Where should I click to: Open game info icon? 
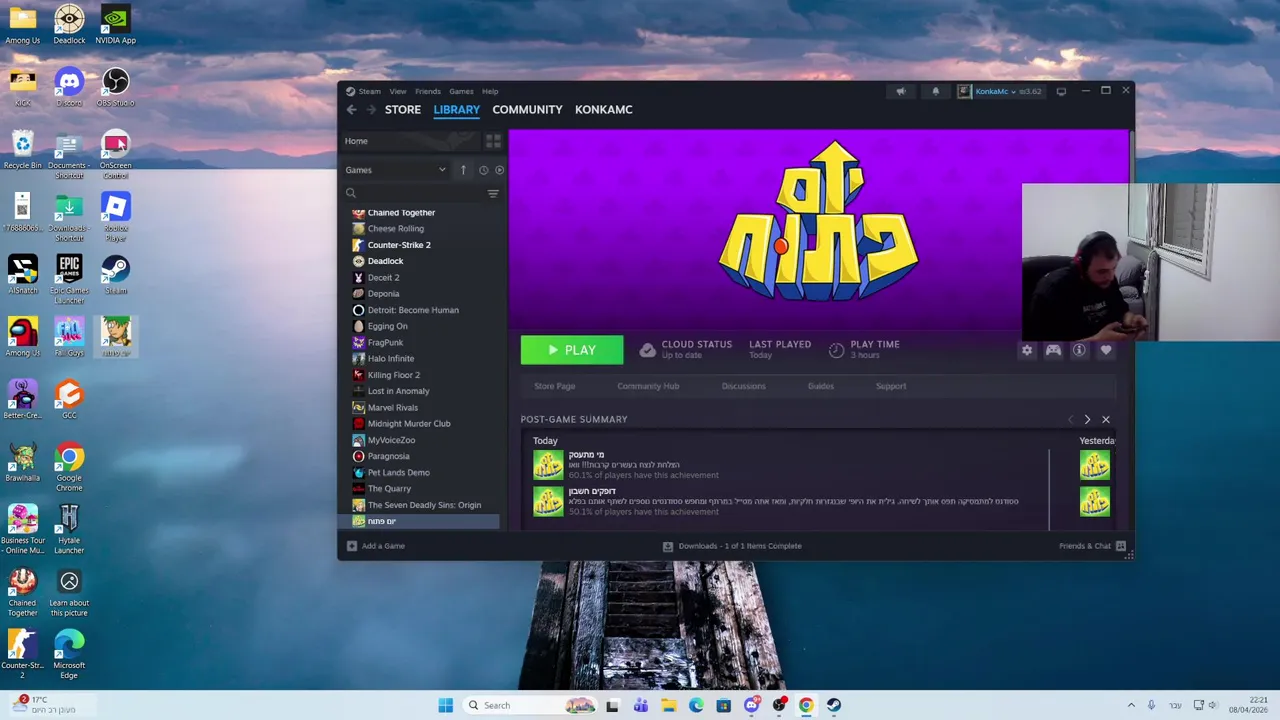[1079, 350]
